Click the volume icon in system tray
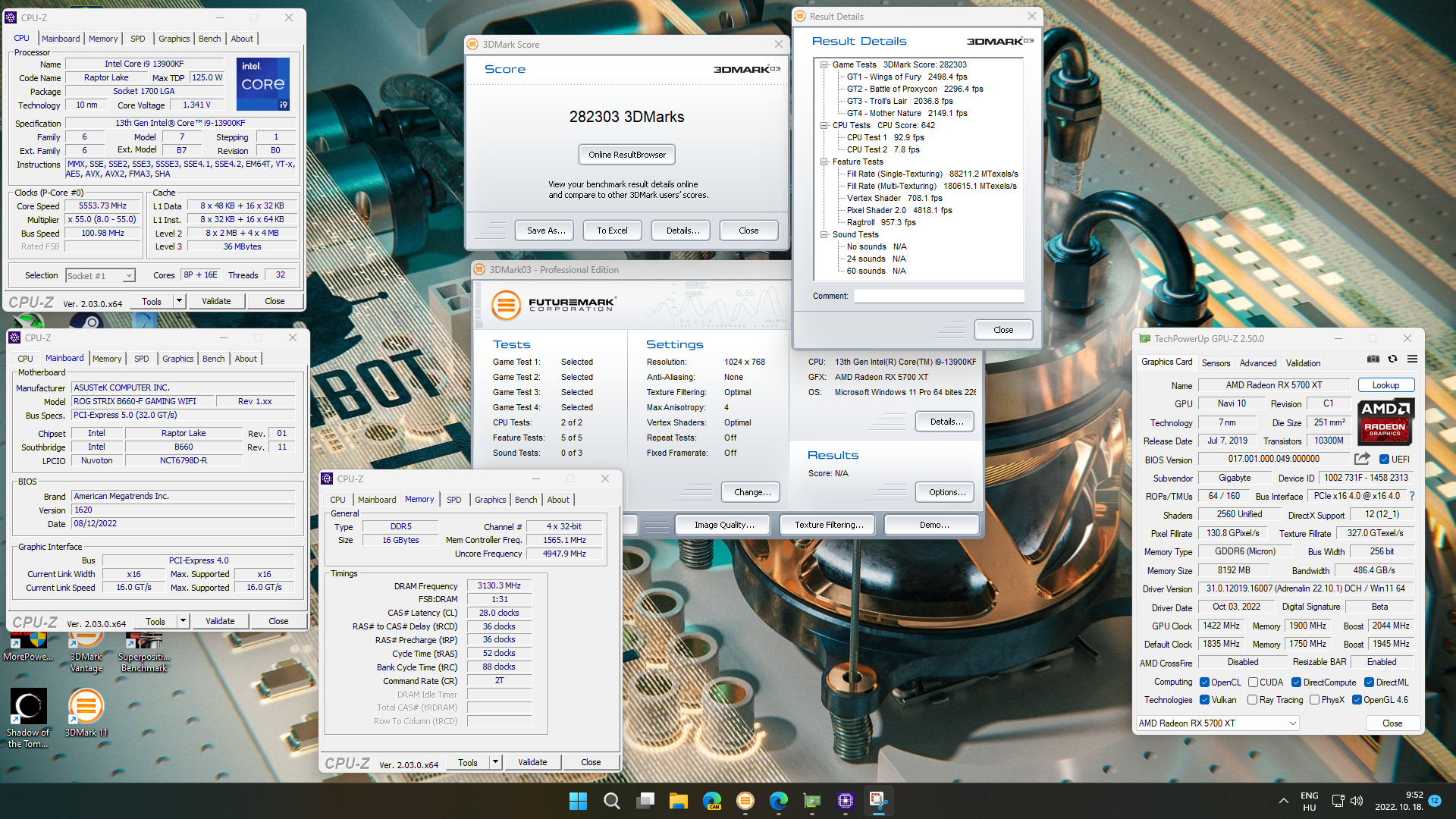The height and width of the screenshot is (819, 1456). tap(1357, 801)
